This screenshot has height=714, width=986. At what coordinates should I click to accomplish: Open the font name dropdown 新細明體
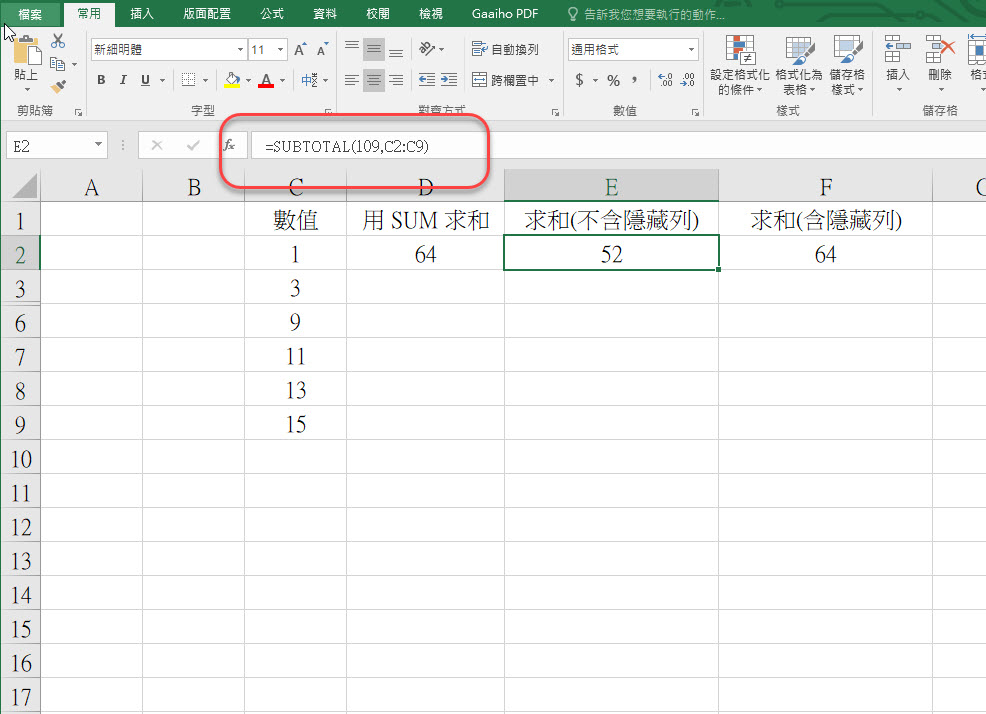(x=240, y=50)
